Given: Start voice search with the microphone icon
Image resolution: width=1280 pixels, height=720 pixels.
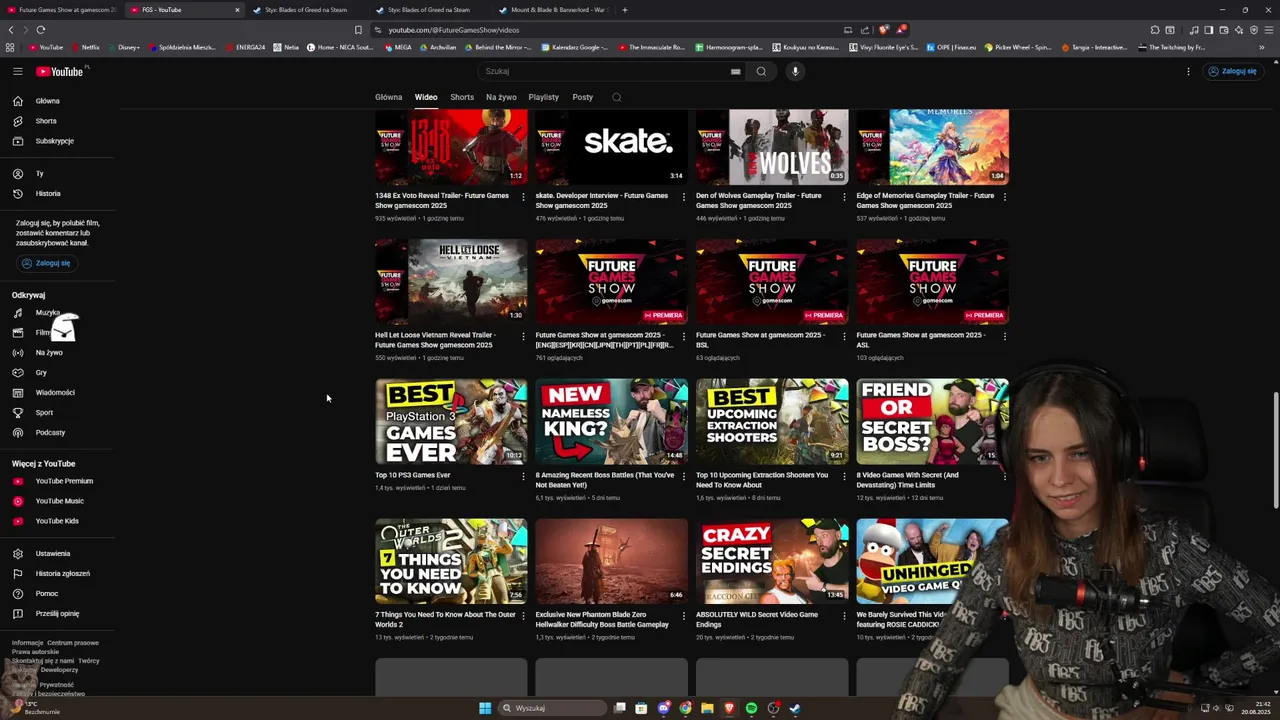Looking at the screenshot, I should tap(795, 71).
